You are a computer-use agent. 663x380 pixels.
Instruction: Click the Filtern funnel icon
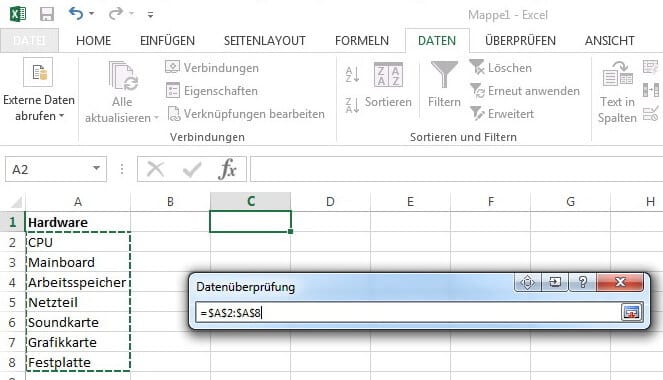click(x=444, y=74)
